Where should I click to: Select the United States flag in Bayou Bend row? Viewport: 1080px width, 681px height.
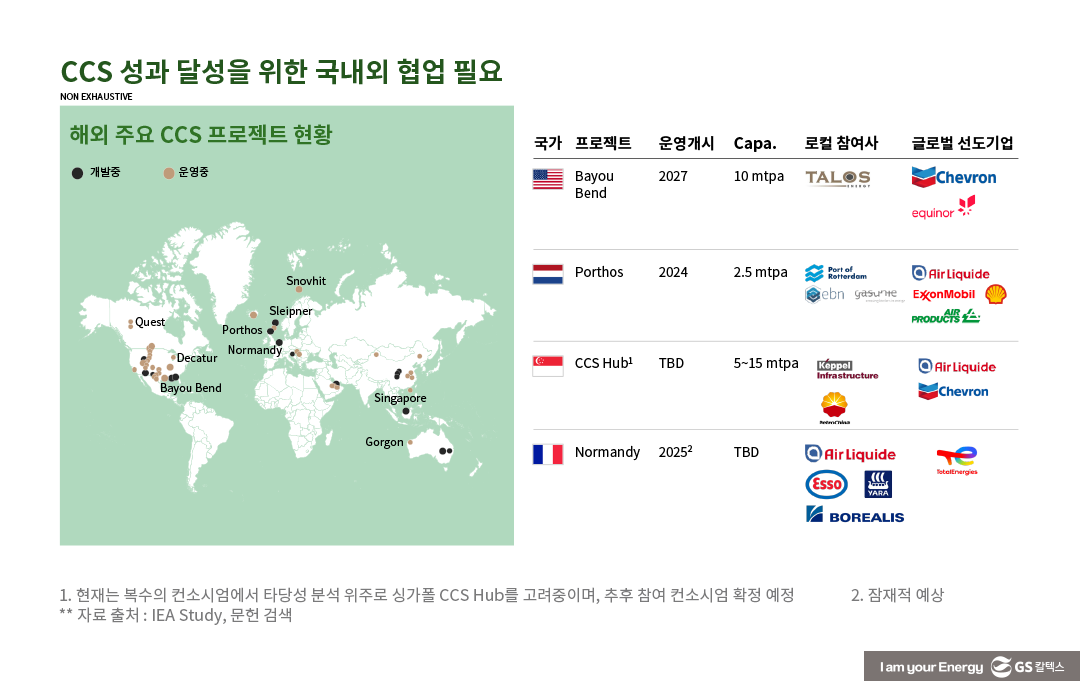pyautogui.click(x=548, y=179)
